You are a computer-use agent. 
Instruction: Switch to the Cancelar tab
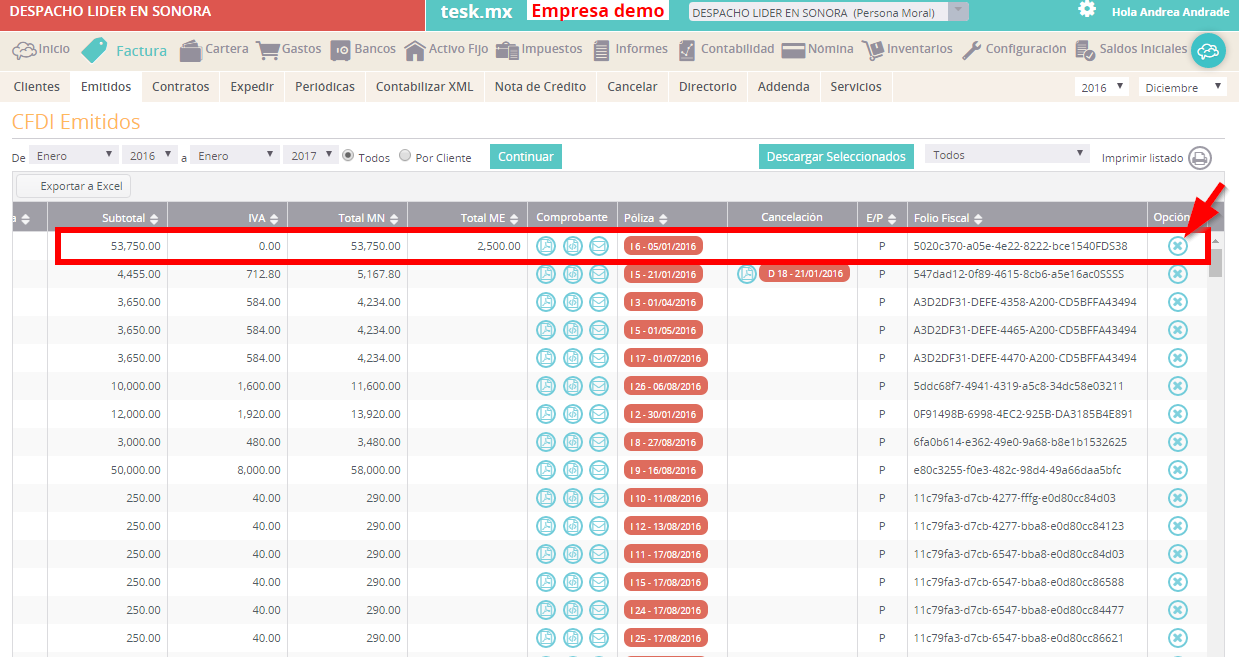[633, 87]
